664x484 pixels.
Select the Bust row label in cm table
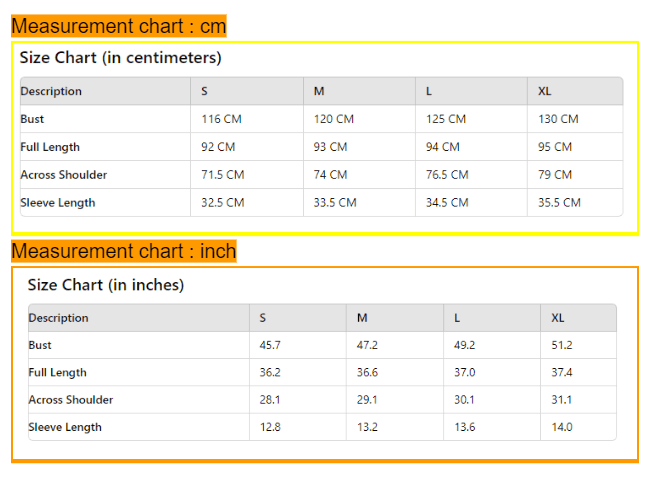32,119
